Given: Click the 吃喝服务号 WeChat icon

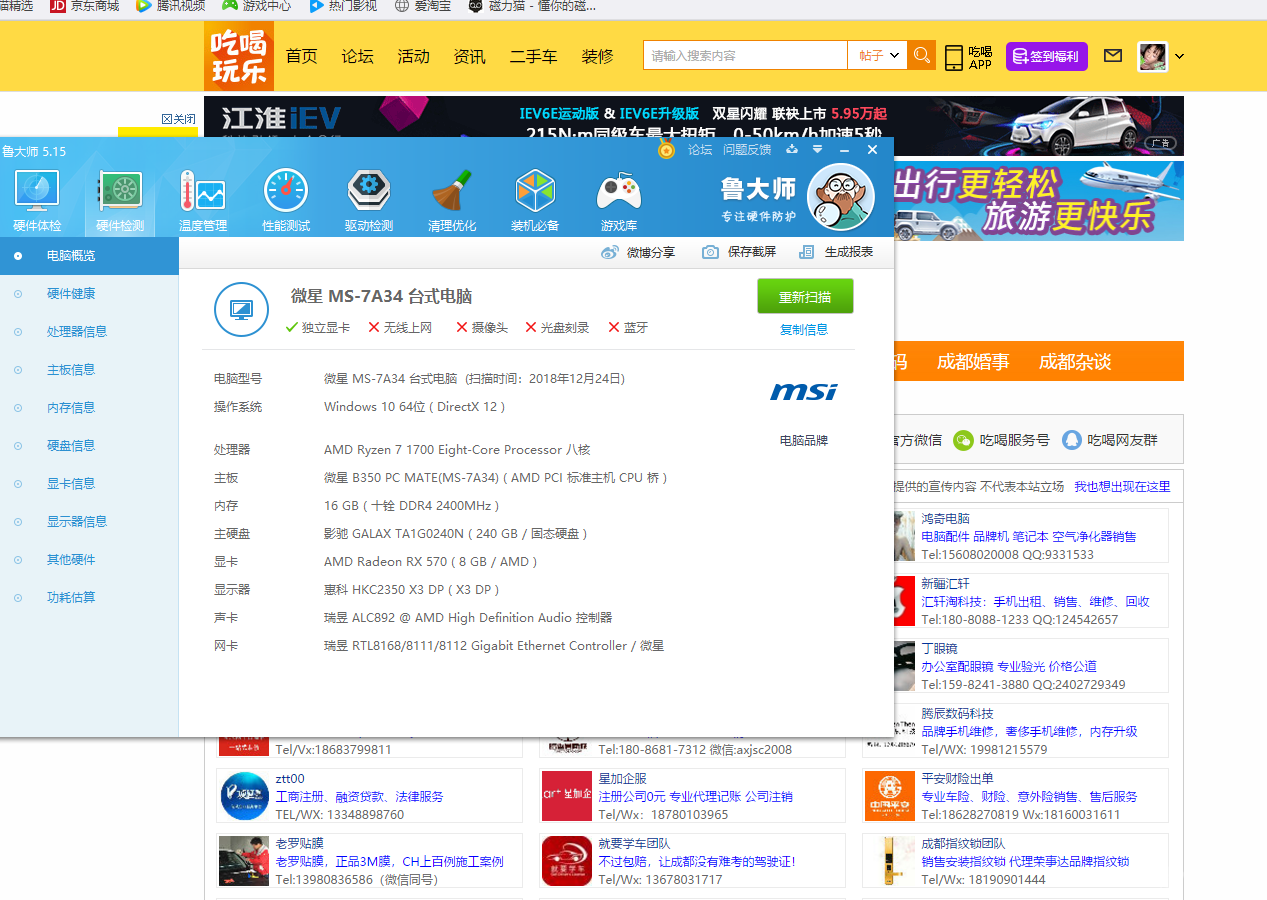Looking at the screenshot, I should click(963, 440).
